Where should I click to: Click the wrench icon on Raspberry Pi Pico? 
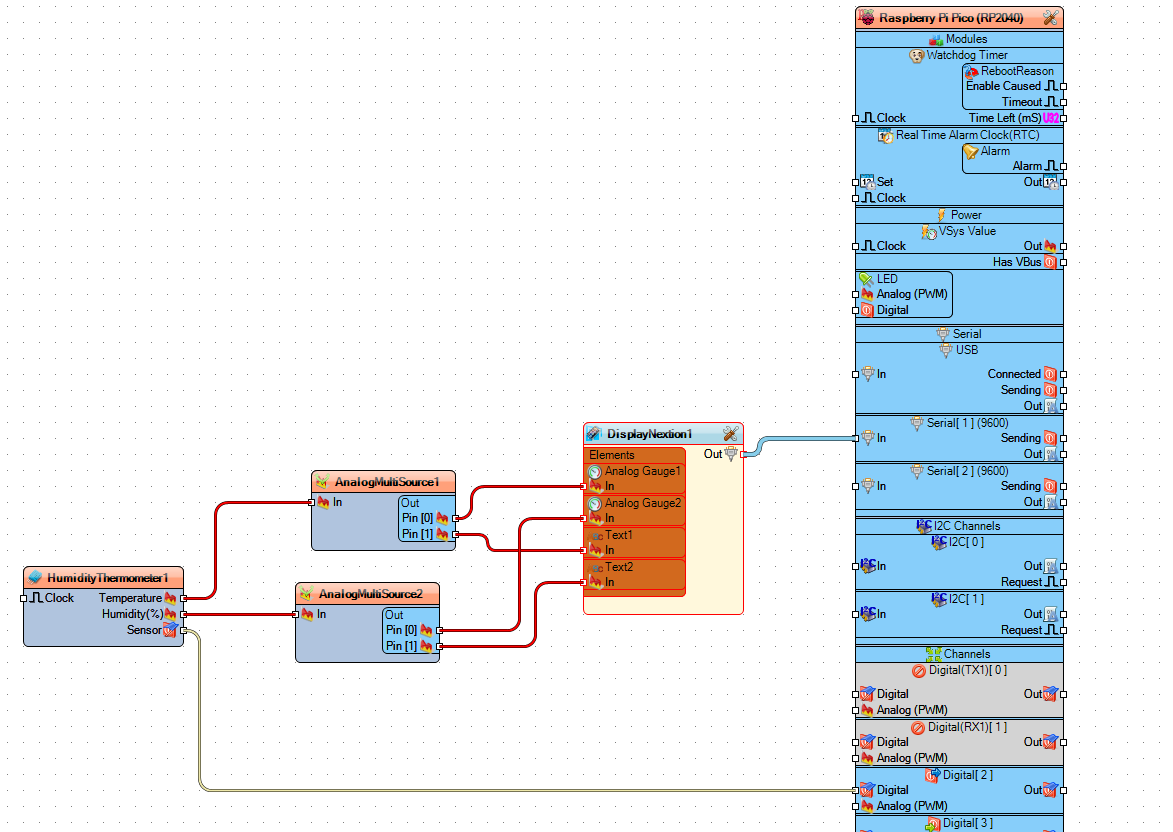1049,17
